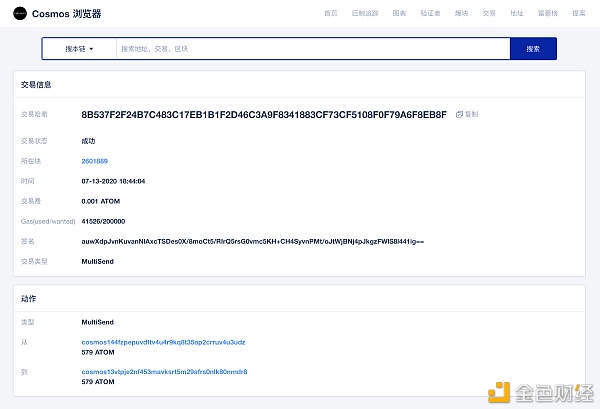Click the Cosmos browser round logo

(x=20, y=13)
